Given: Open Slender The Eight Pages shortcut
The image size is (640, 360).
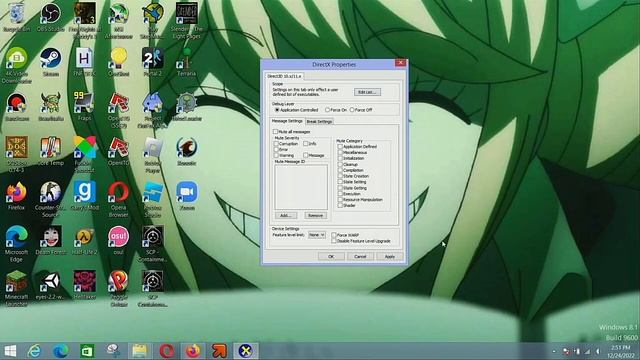Looking at the screenshot, I should (x=187, y=20).
